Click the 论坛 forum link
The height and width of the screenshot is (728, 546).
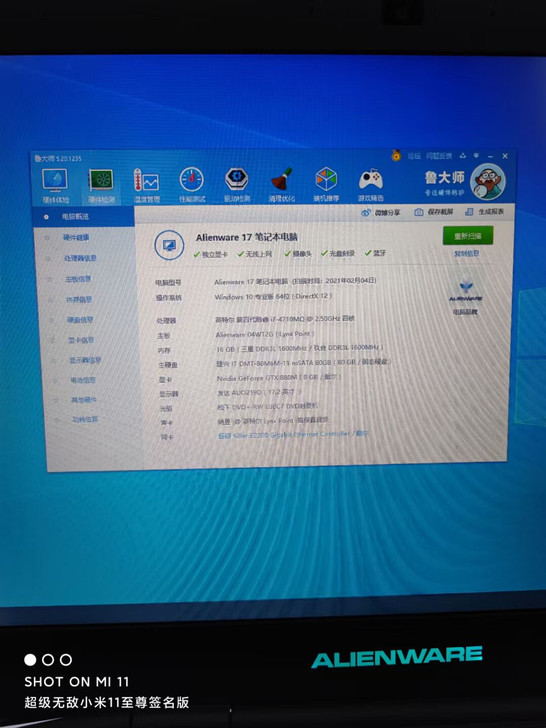coord(414,156)
